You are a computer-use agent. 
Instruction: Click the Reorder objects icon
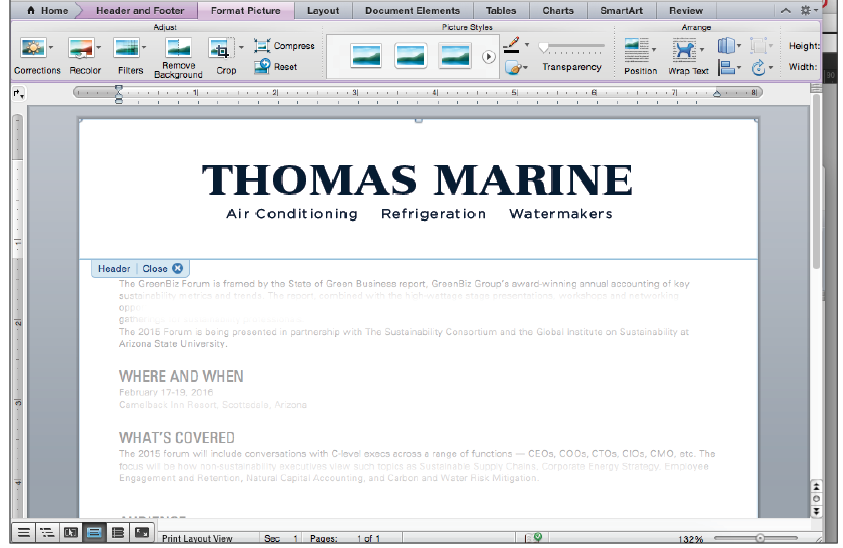click(726, 46)
